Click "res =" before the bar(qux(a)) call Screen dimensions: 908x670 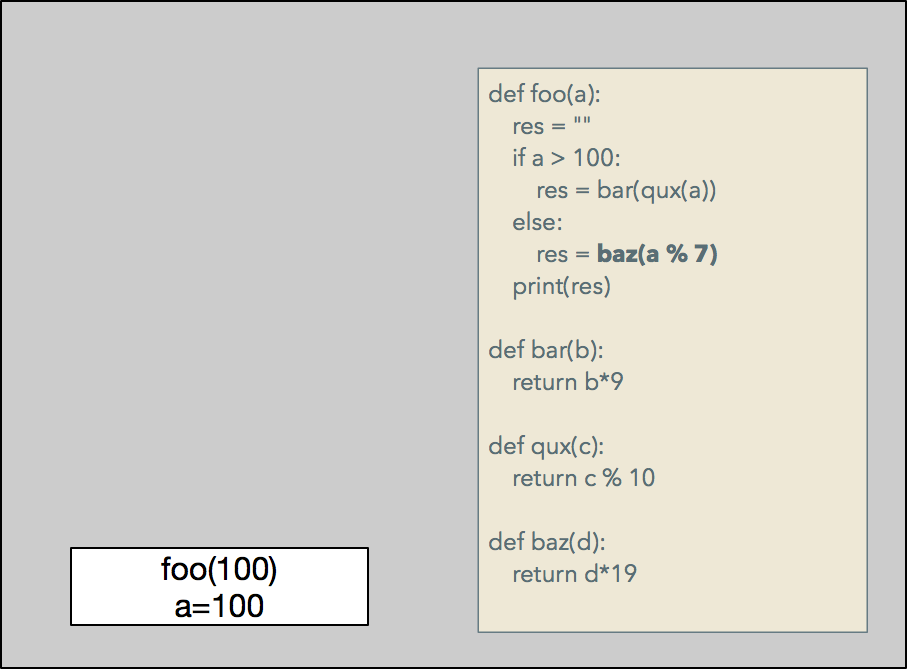coord(563,191)
